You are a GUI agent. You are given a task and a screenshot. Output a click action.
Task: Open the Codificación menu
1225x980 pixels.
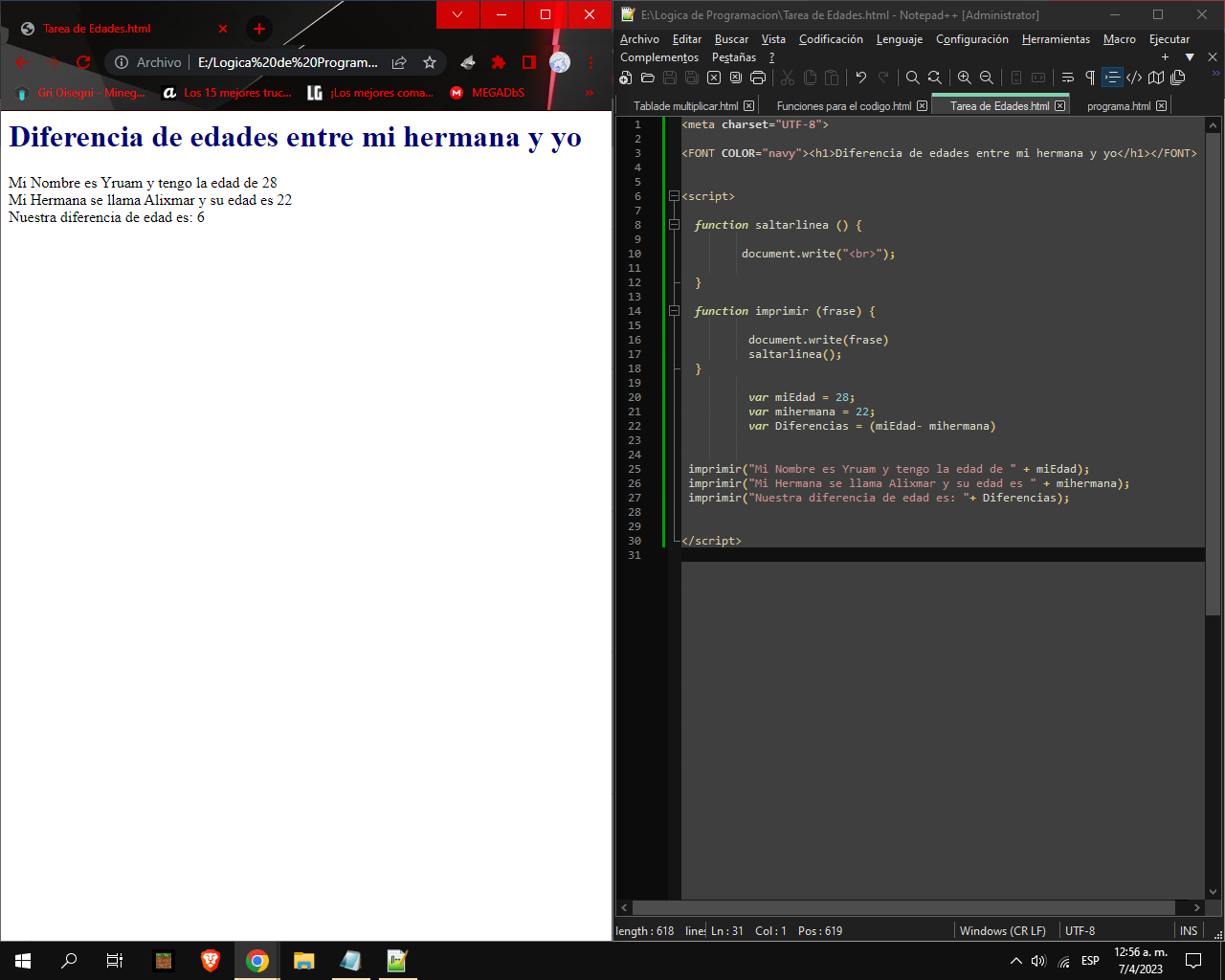[831, 39]
